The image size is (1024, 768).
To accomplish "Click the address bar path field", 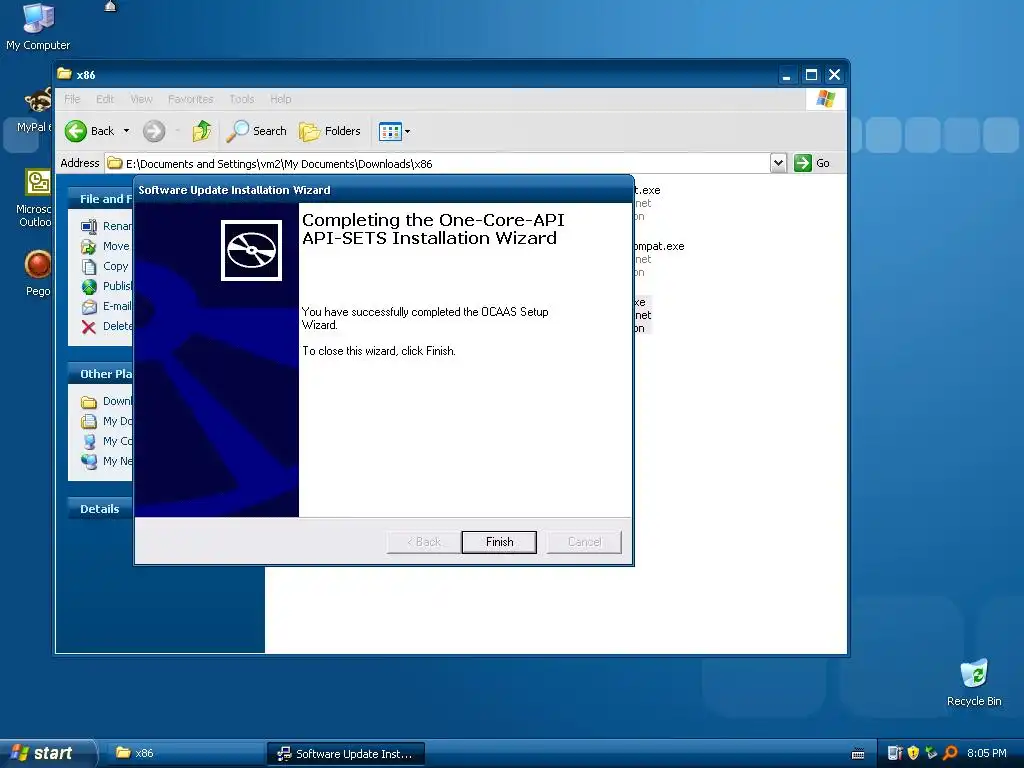I will (x=437, y=163).
